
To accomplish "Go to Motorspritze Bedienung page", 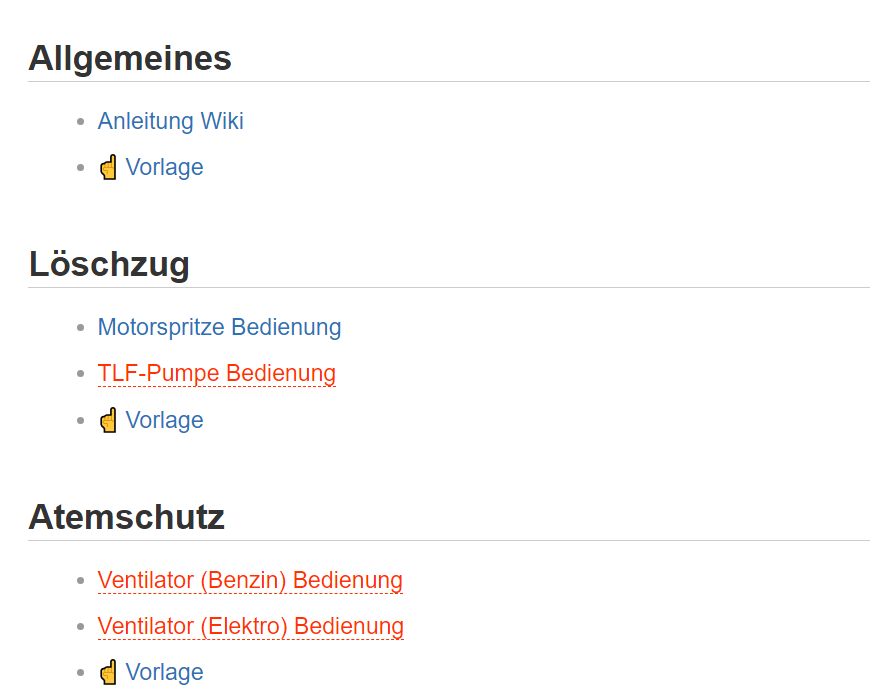I will point(219,327).
